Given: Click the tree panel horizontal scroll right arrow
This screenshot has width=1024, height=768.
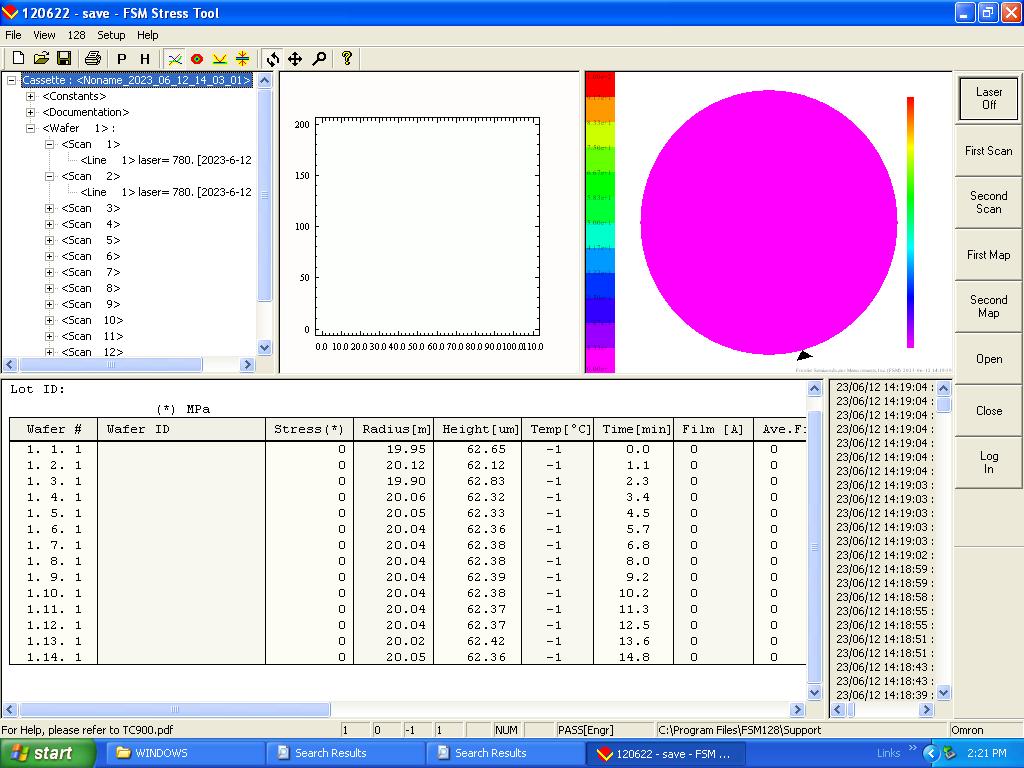Looking at the screenshot, I should (247, 364).
